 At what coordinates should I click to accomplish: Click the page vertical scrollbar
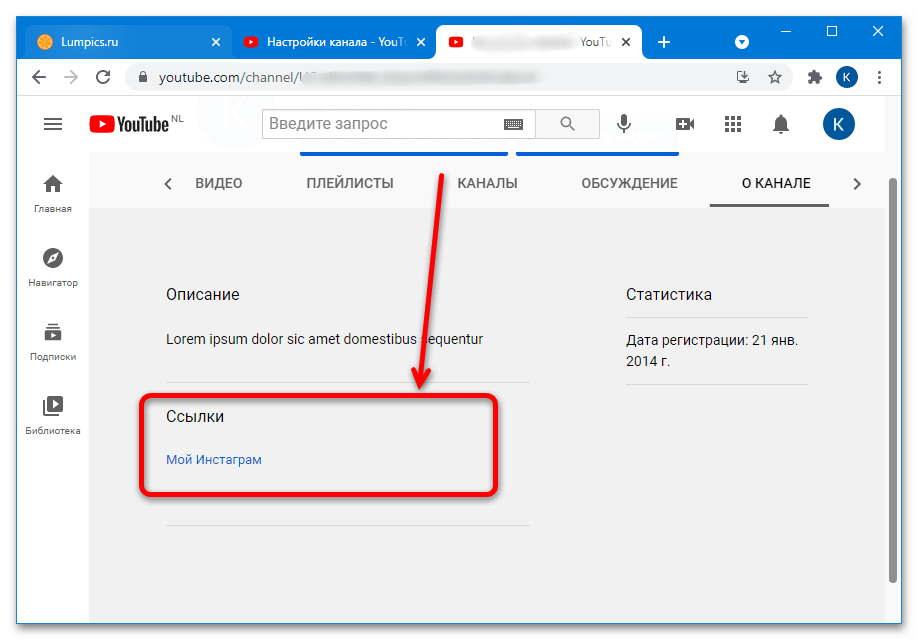coord(893,381)
